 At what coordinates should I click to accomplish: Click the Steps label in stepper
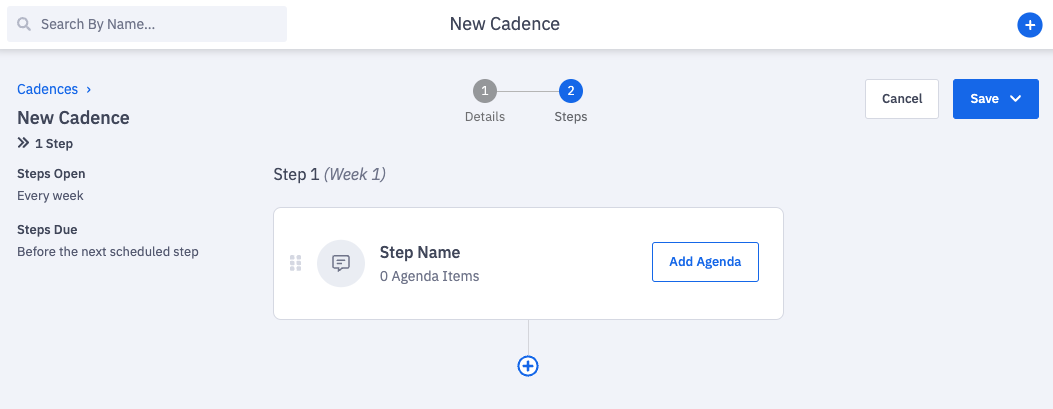[x=571, y=117]
